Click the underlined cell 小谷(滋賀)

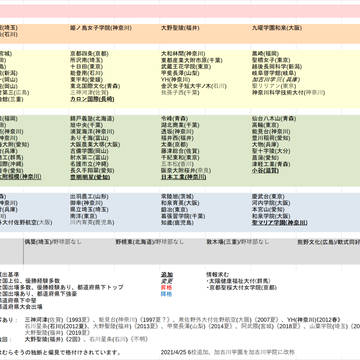[266, 171]
